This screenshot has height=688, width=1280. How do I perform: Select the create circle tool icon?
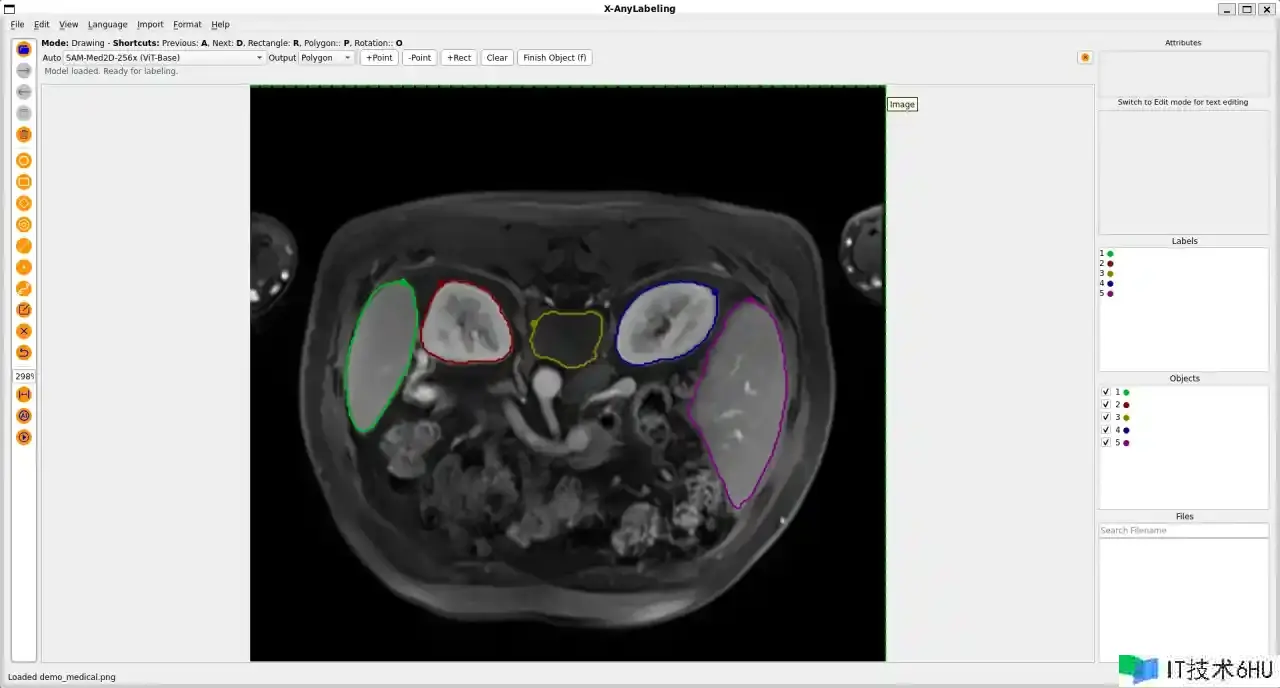pyautogui.click(x=24, y=224)
